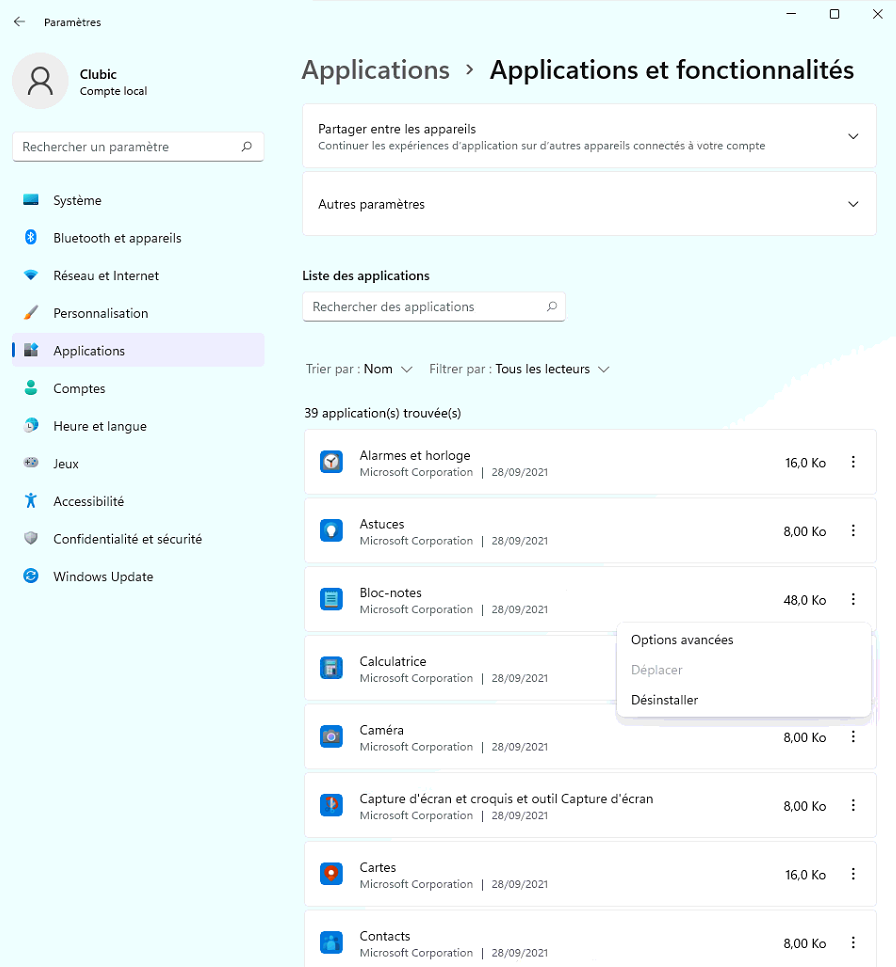896x967 pixels.
Task: Expand Partager entre les appareils section
Action: click(852, 136)
